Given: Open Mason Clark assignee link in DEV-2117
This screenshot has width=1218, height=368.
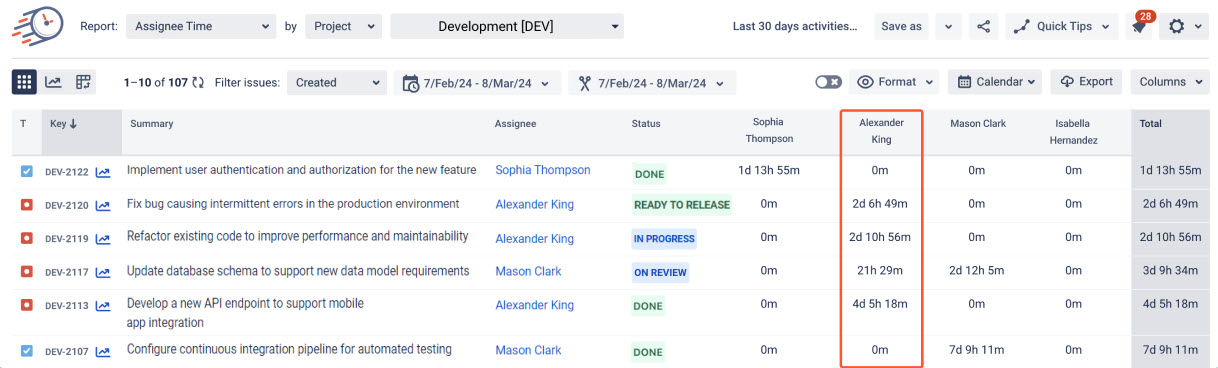Looking at the screenshot, I should tap(529, 271).
